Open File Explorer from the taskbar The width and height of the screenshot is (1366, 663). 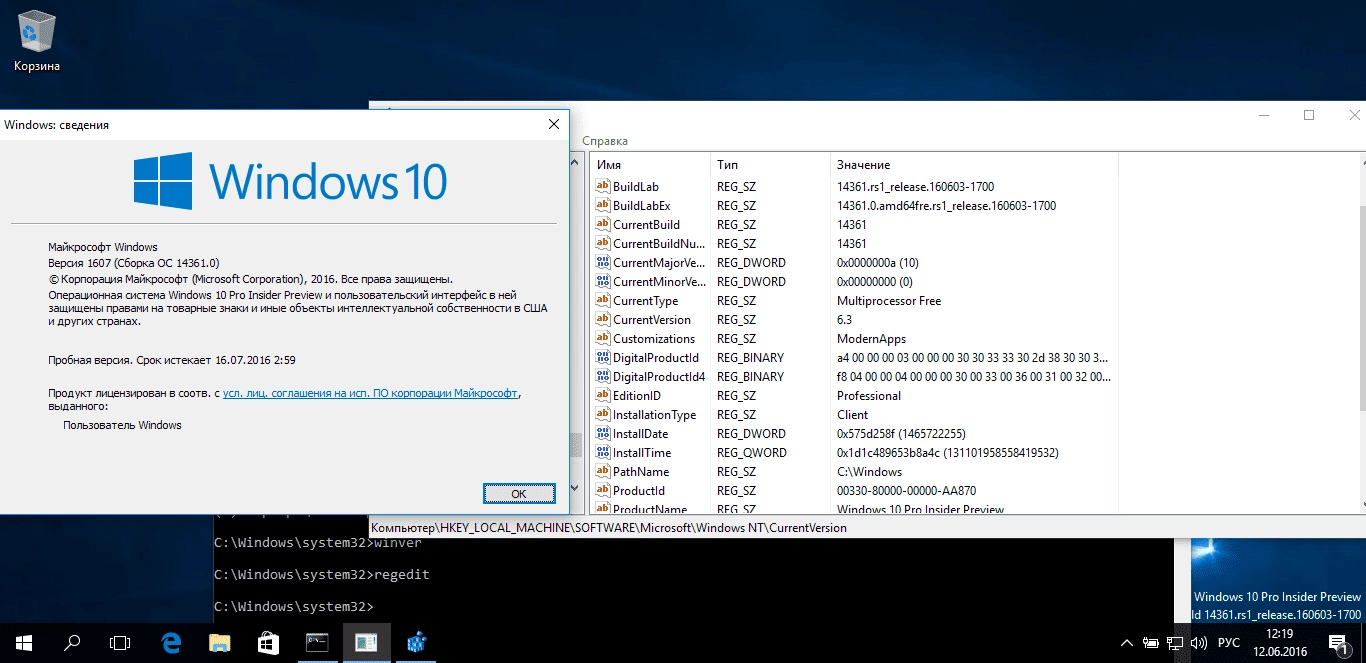coord(219,643)
